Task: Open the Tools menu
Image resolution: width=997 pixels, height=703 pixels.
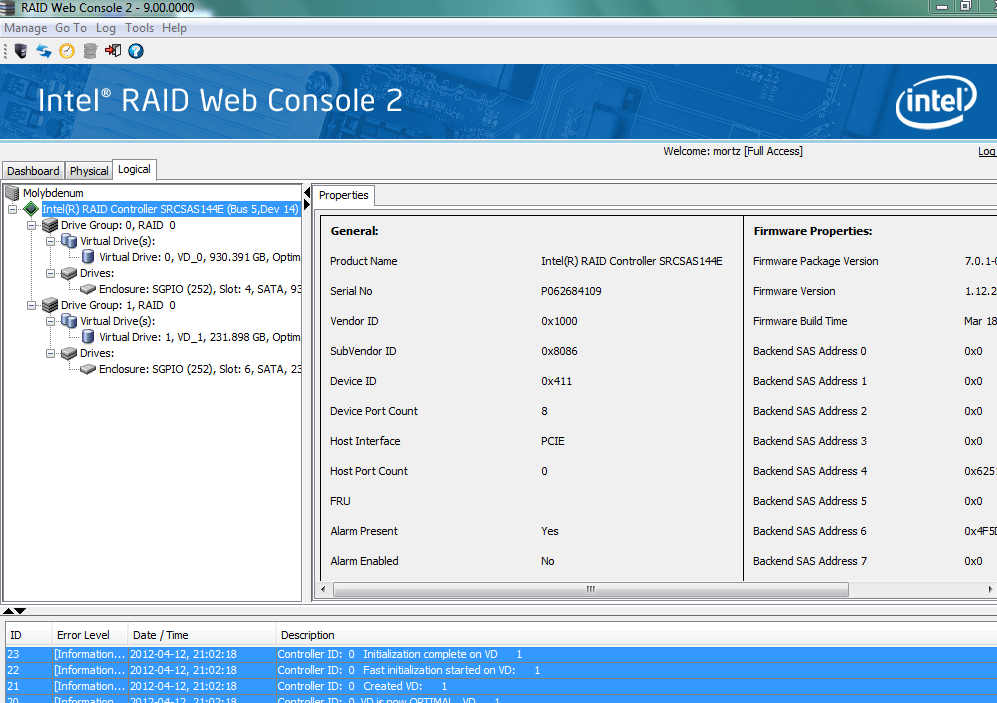Action: pyautogui.click(x=139, y=28)
